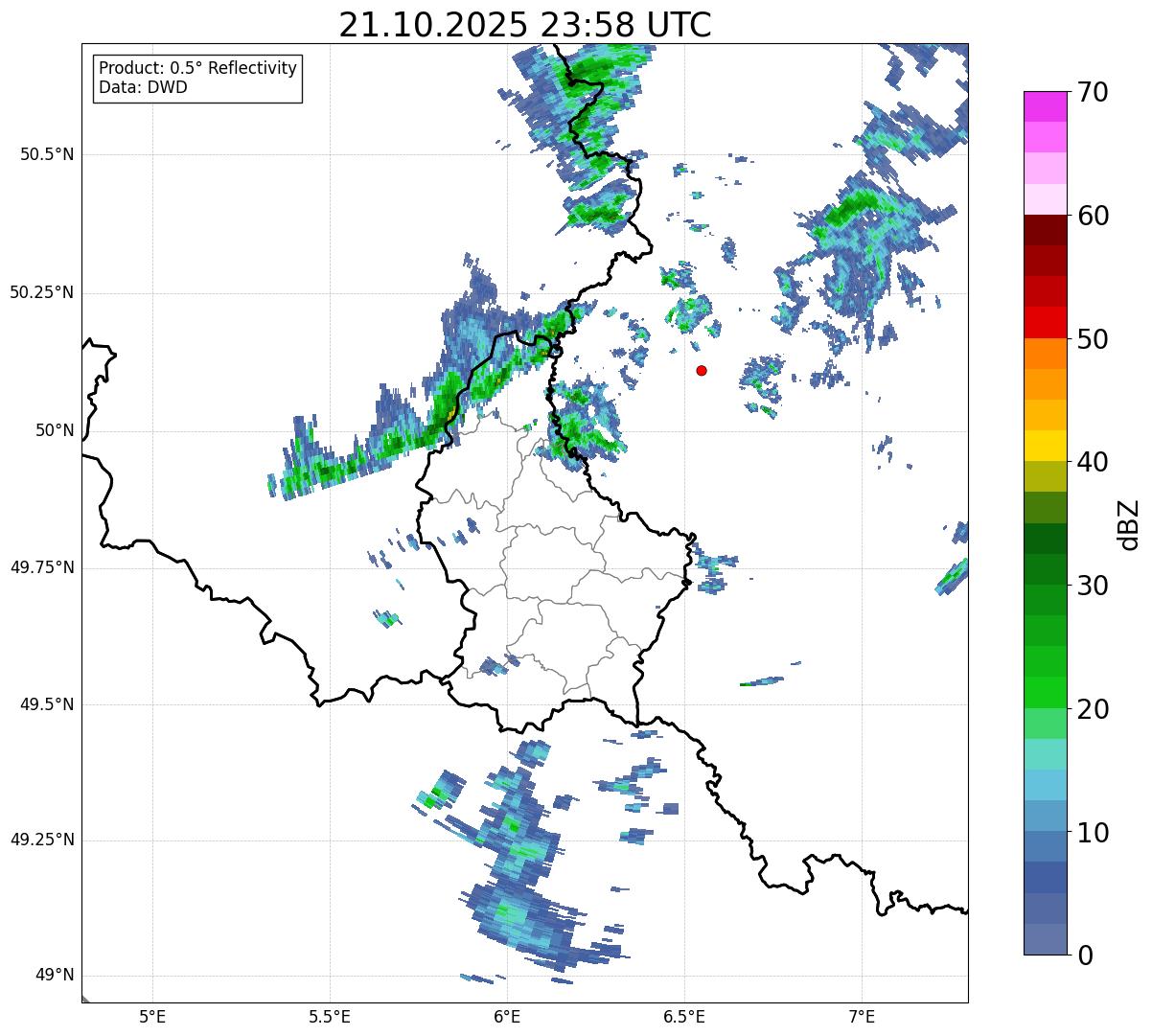Click the 49.25°N latitude label

click(42, 840)
